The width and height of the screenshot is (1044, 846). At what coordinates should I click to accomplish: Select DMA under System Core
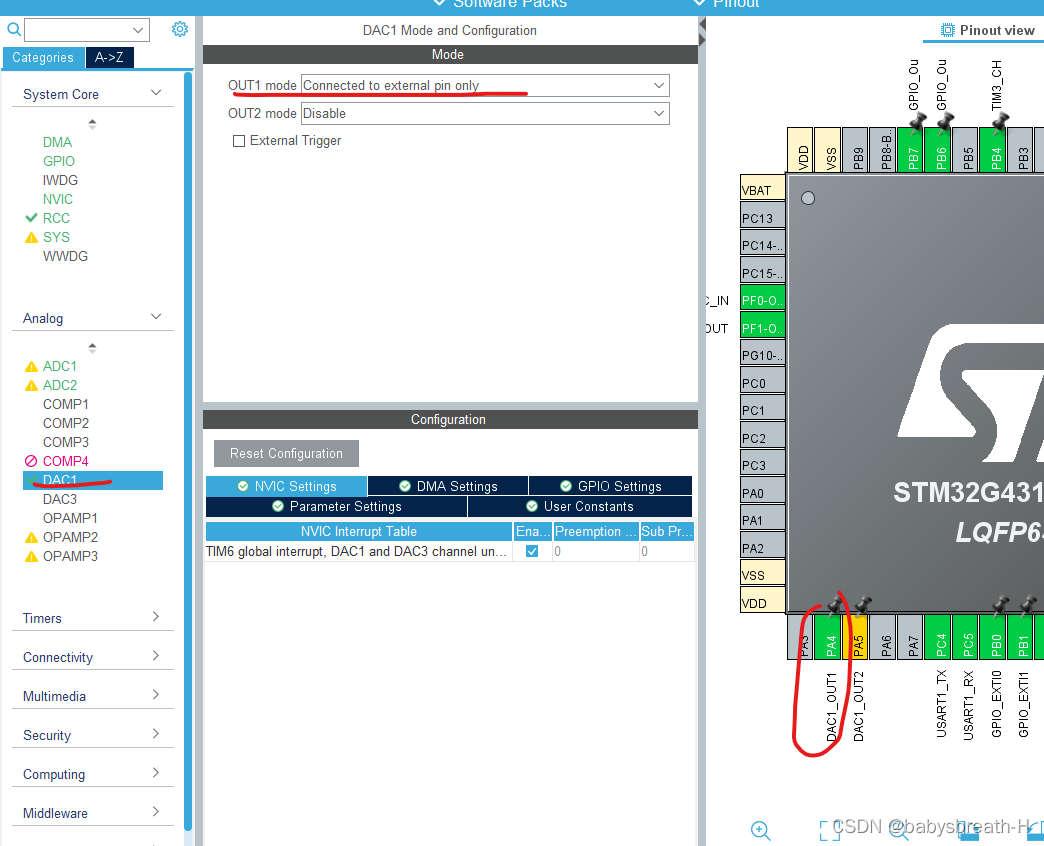tap(57, 142)
